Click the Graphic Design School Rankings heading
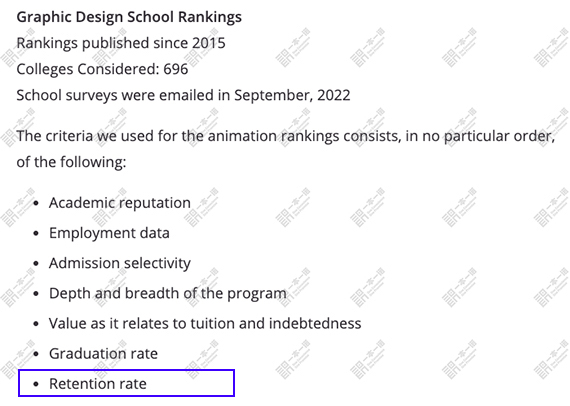The image size is (570, 406). click(129, 17)
